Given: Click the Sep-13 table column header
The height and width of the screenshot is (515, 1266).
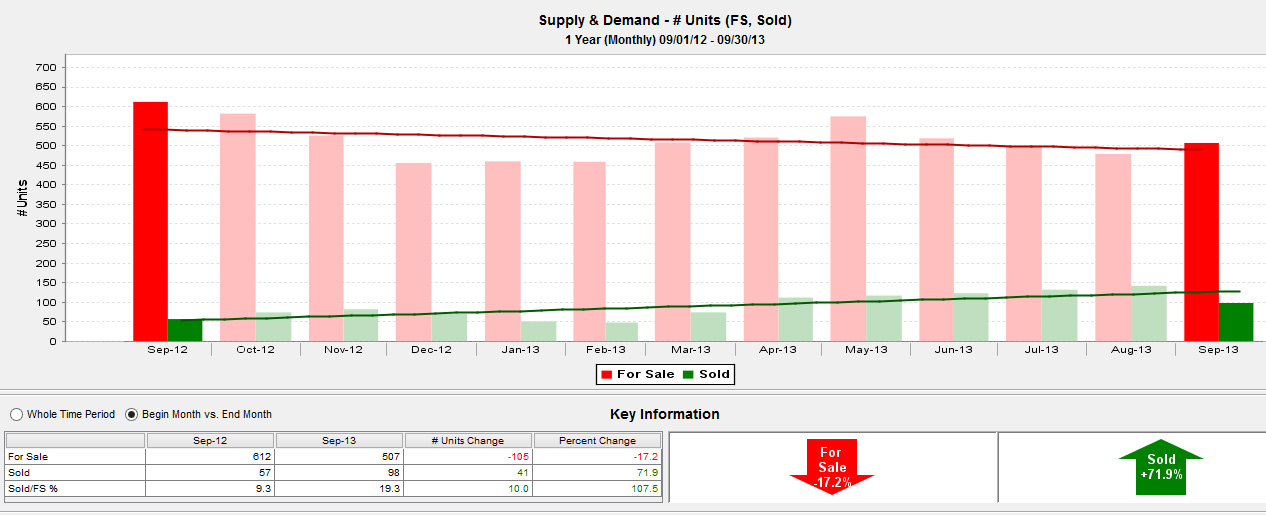Looking at the screenshot, I should [340, 440].
